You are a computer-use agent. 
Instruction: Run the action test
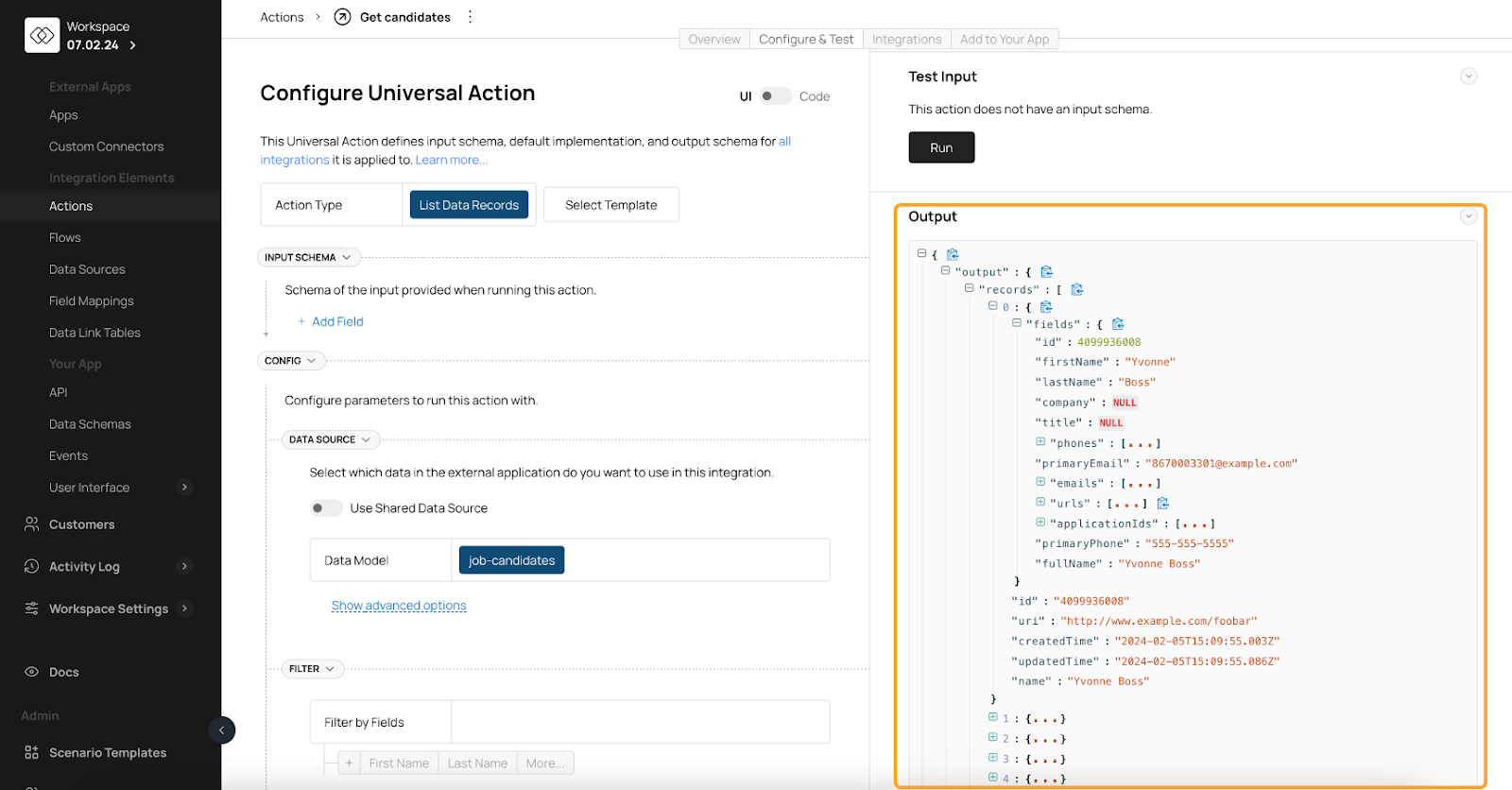pyautogui.click(x=941, y=147)
